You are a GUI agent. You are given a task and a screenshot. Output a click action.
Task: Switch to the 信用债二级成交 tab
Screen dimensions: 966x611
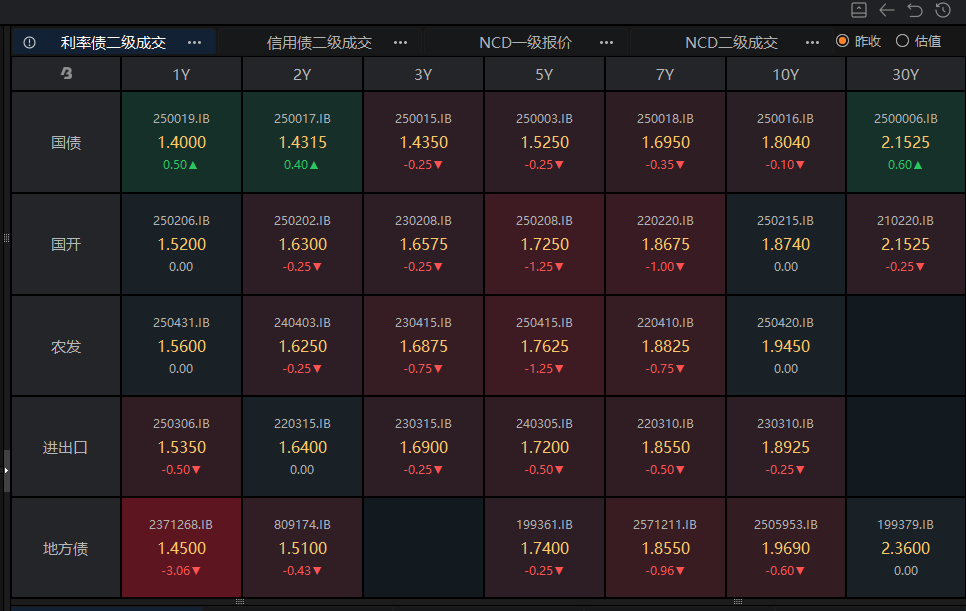[x=319, y=43]
